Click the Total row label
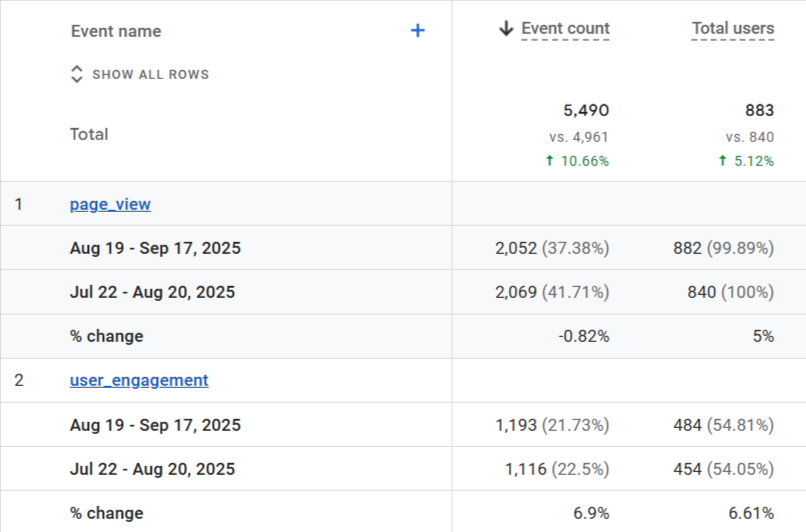 [x=89, y=134]
